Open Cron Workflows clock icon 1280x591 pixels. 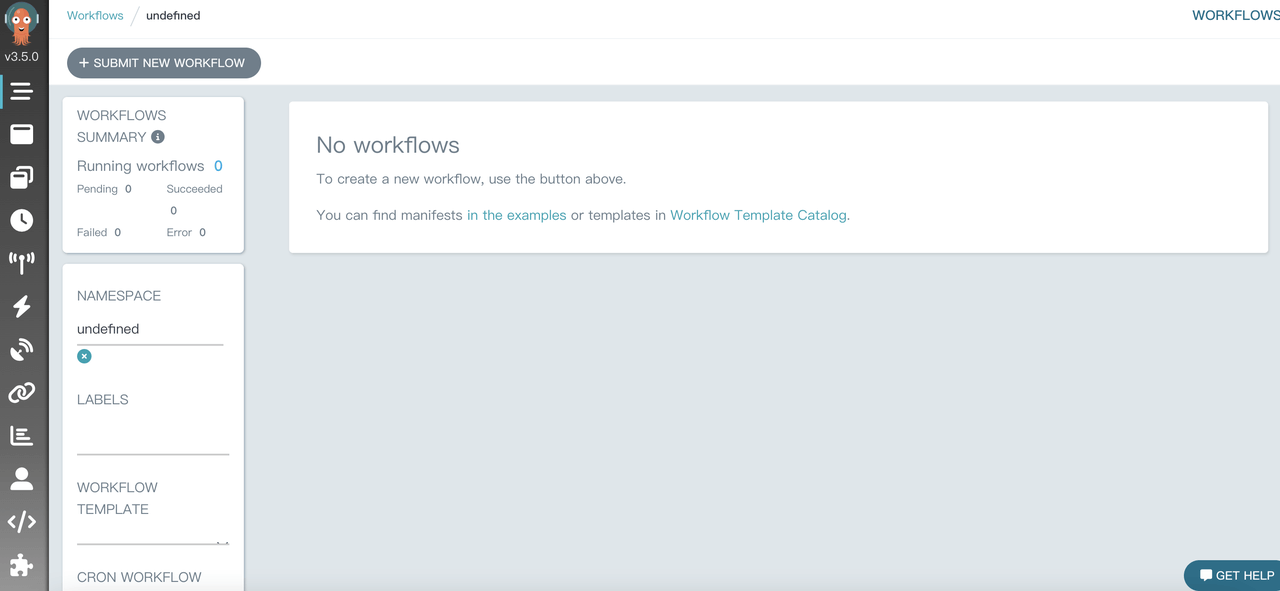click(x=21, y=220)
